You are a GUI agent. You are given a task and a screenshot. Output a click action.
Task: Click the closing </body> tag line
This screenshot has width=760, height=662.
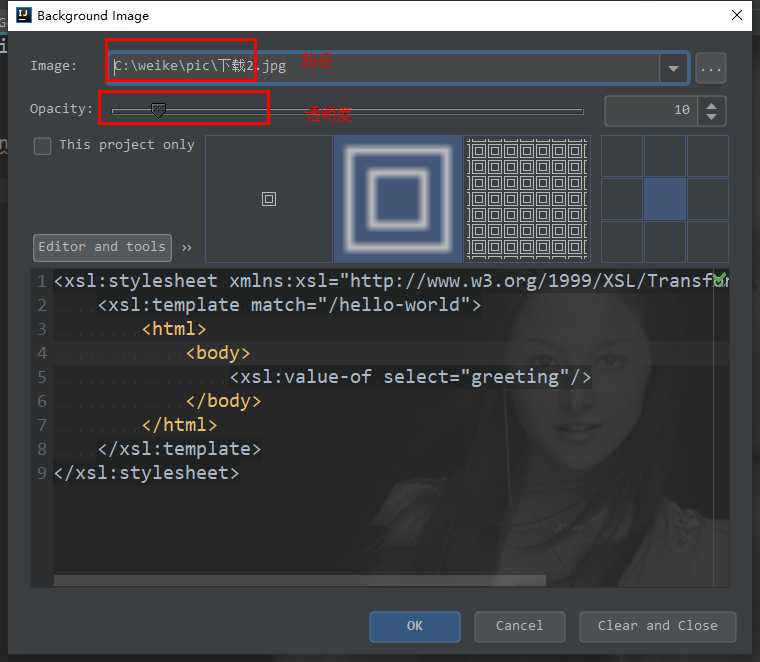(223, 401)
